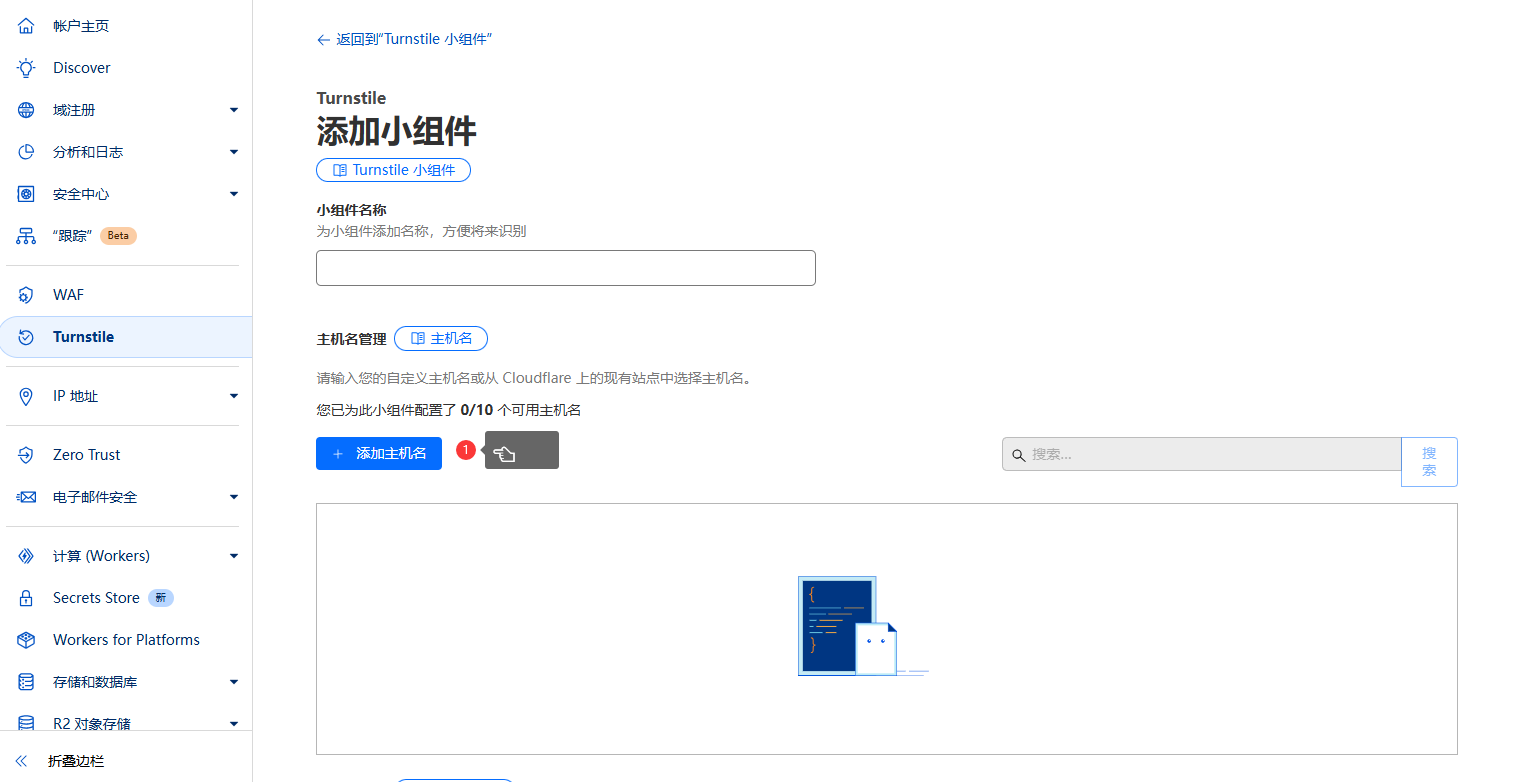Click into the 小组件名称 text field
1515x782 pixels.
565,268
